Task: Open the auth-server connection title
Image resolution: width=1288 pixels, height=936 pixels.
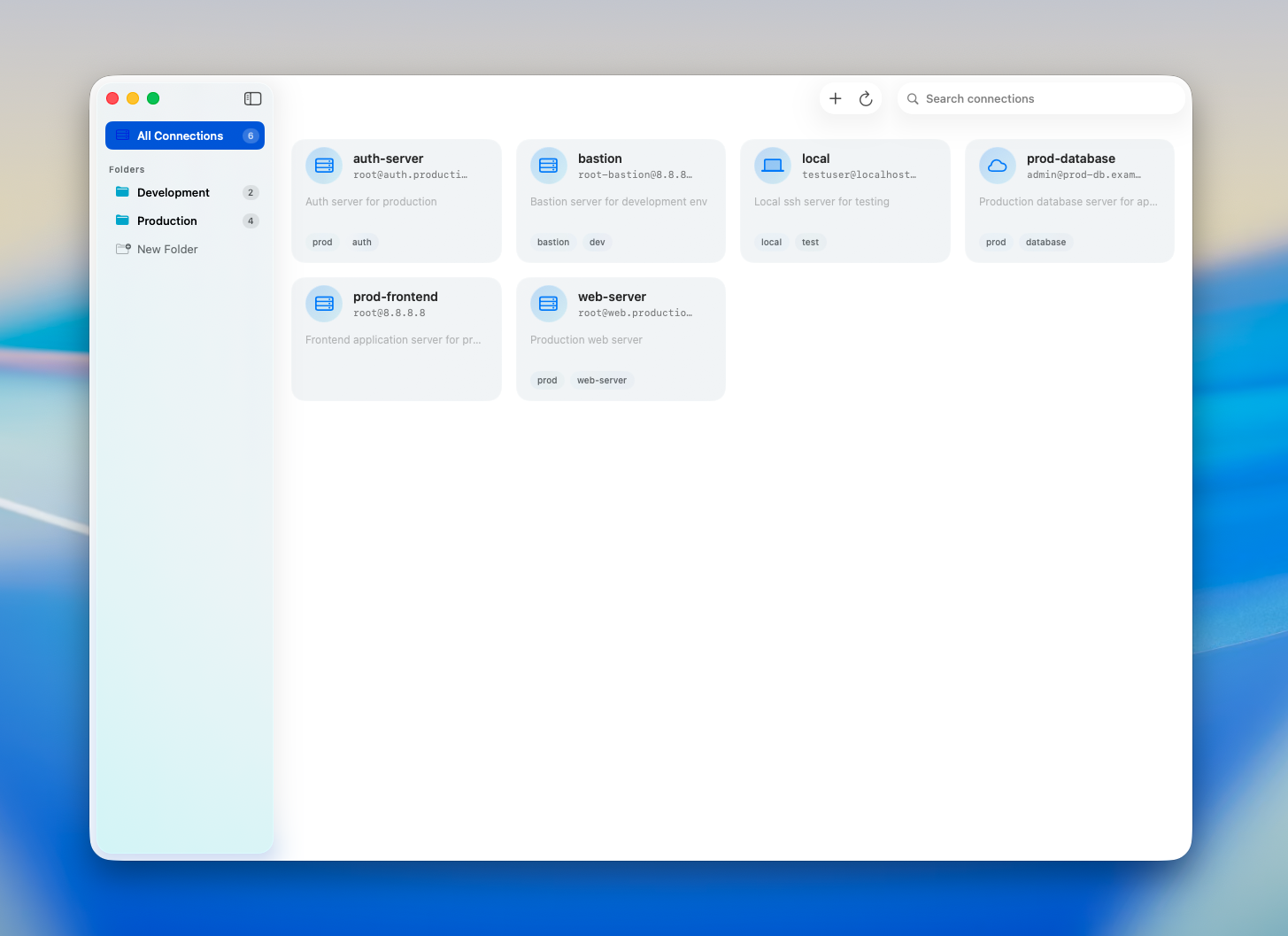Action: point(388,159)
